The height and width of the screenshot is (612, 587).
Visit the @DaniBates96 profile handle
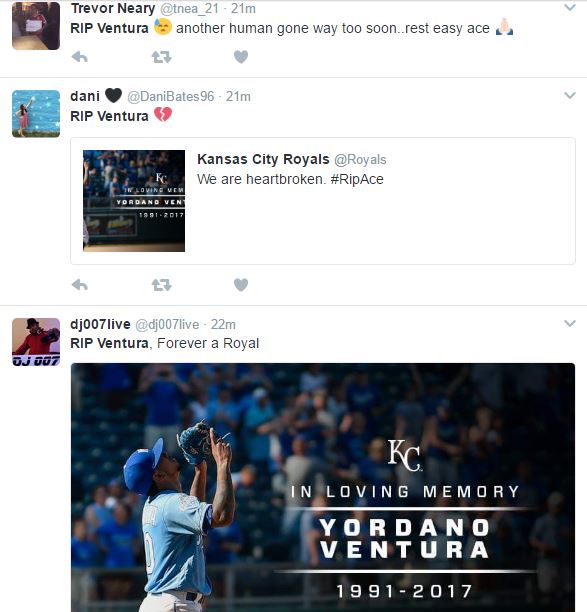pyautogui.click(x=171, y=96)
